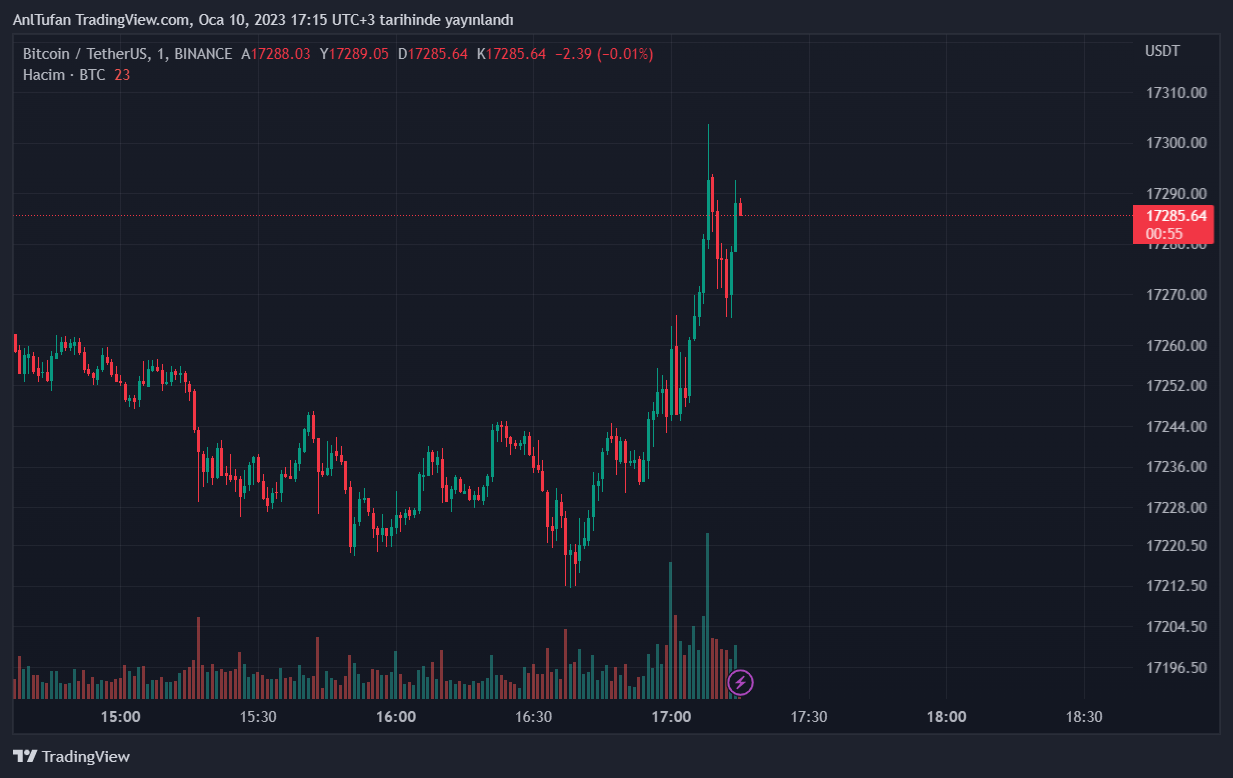Click the TradingView logo in the footer

(71, 757)
